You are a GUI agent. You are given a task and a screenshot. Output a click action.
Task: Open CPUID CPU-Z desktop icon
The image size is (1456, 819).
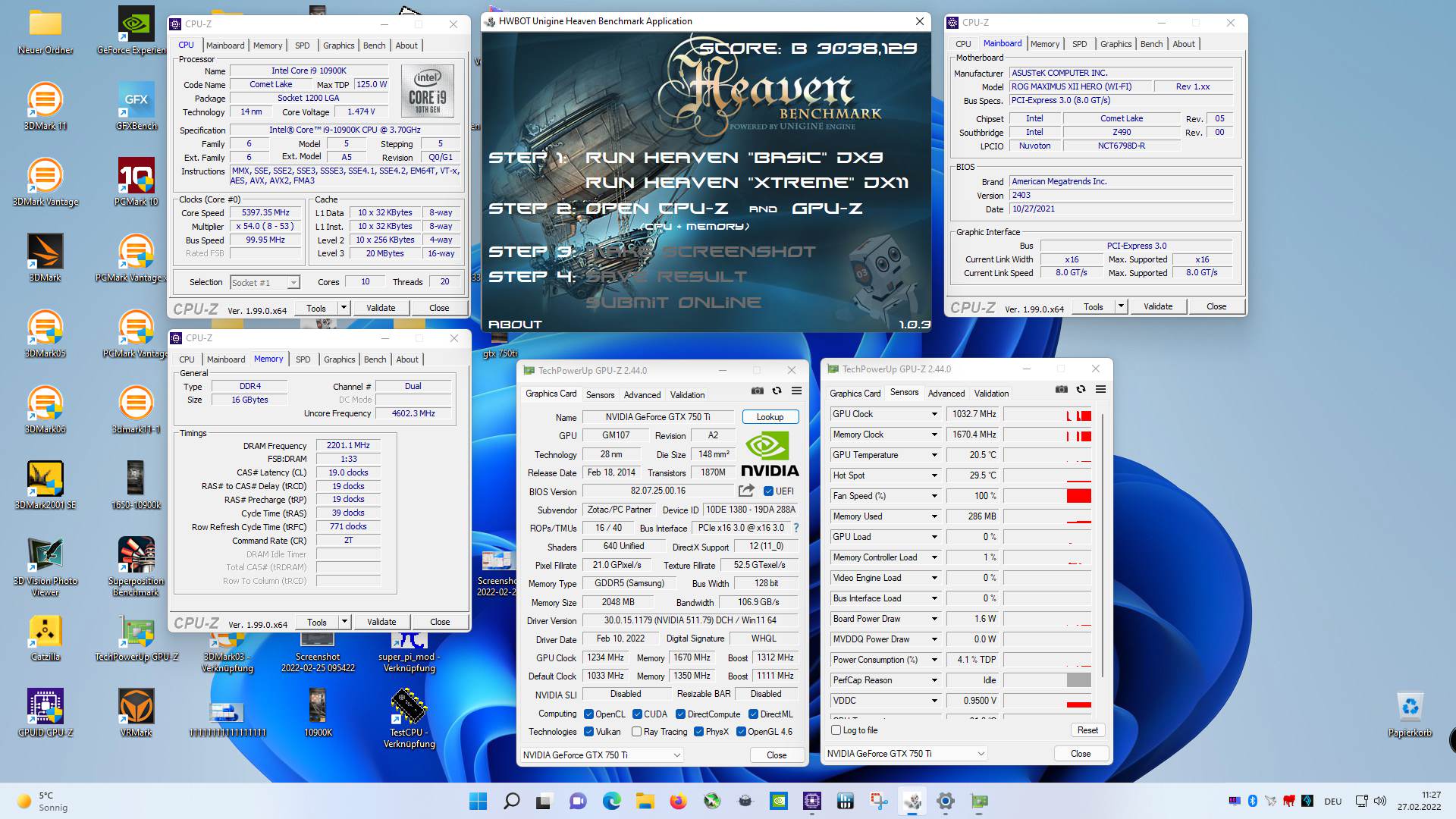45,713
